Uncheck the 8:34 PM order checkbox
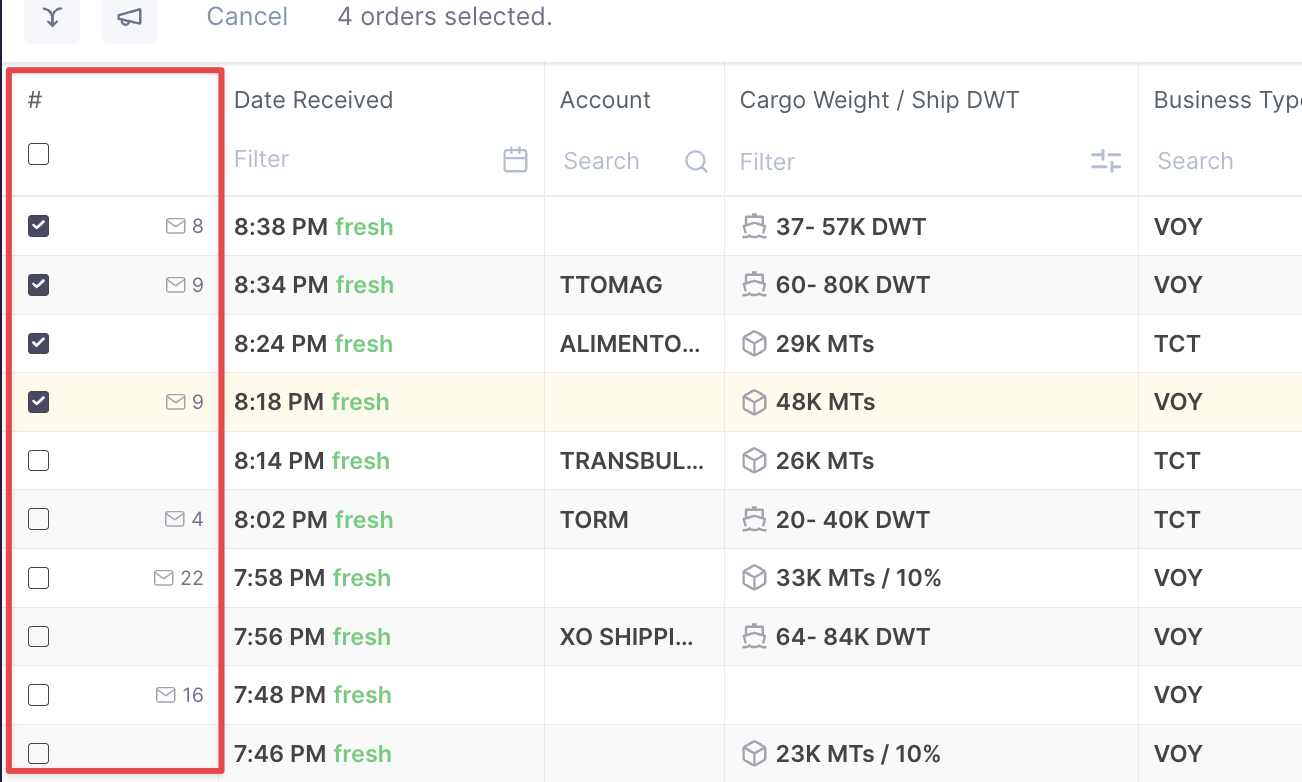1302x782 pixels. [38, 285]
